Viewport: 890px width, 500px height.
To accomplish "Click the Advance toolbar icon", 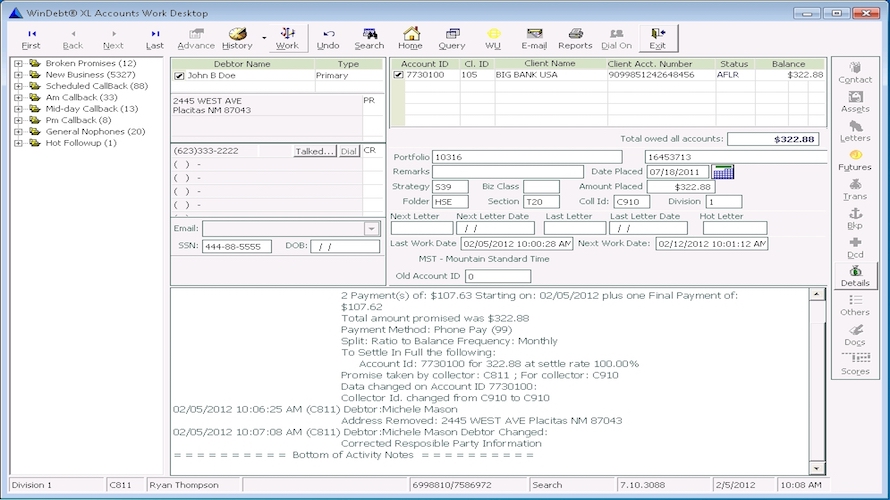I will click(196, 39).
